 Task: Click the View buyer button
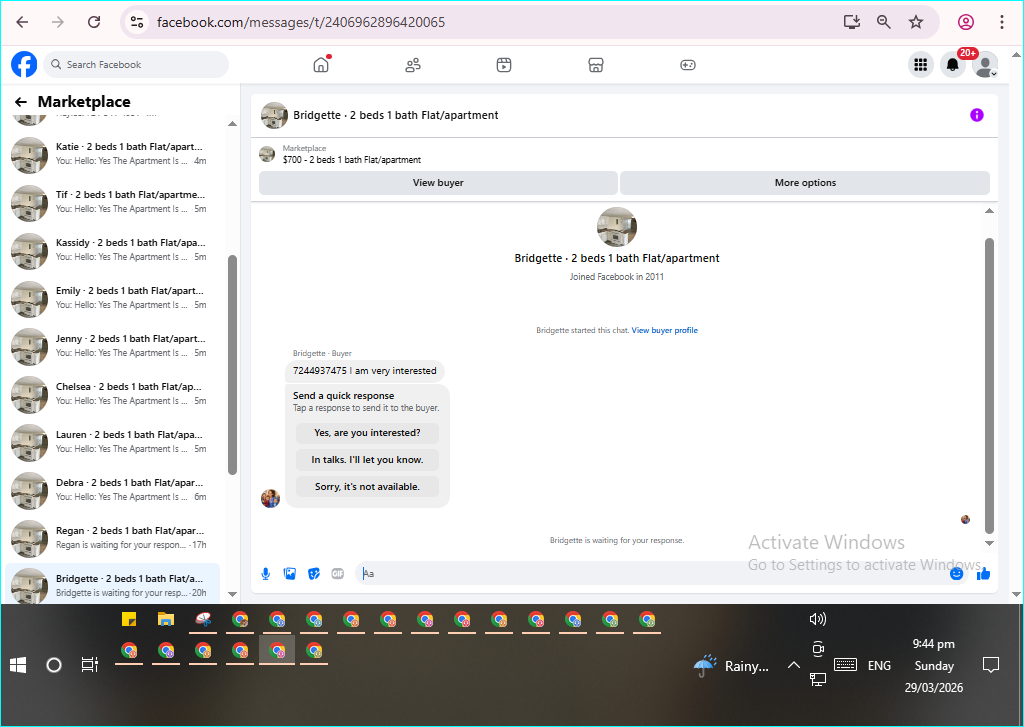tap(438, 183)
